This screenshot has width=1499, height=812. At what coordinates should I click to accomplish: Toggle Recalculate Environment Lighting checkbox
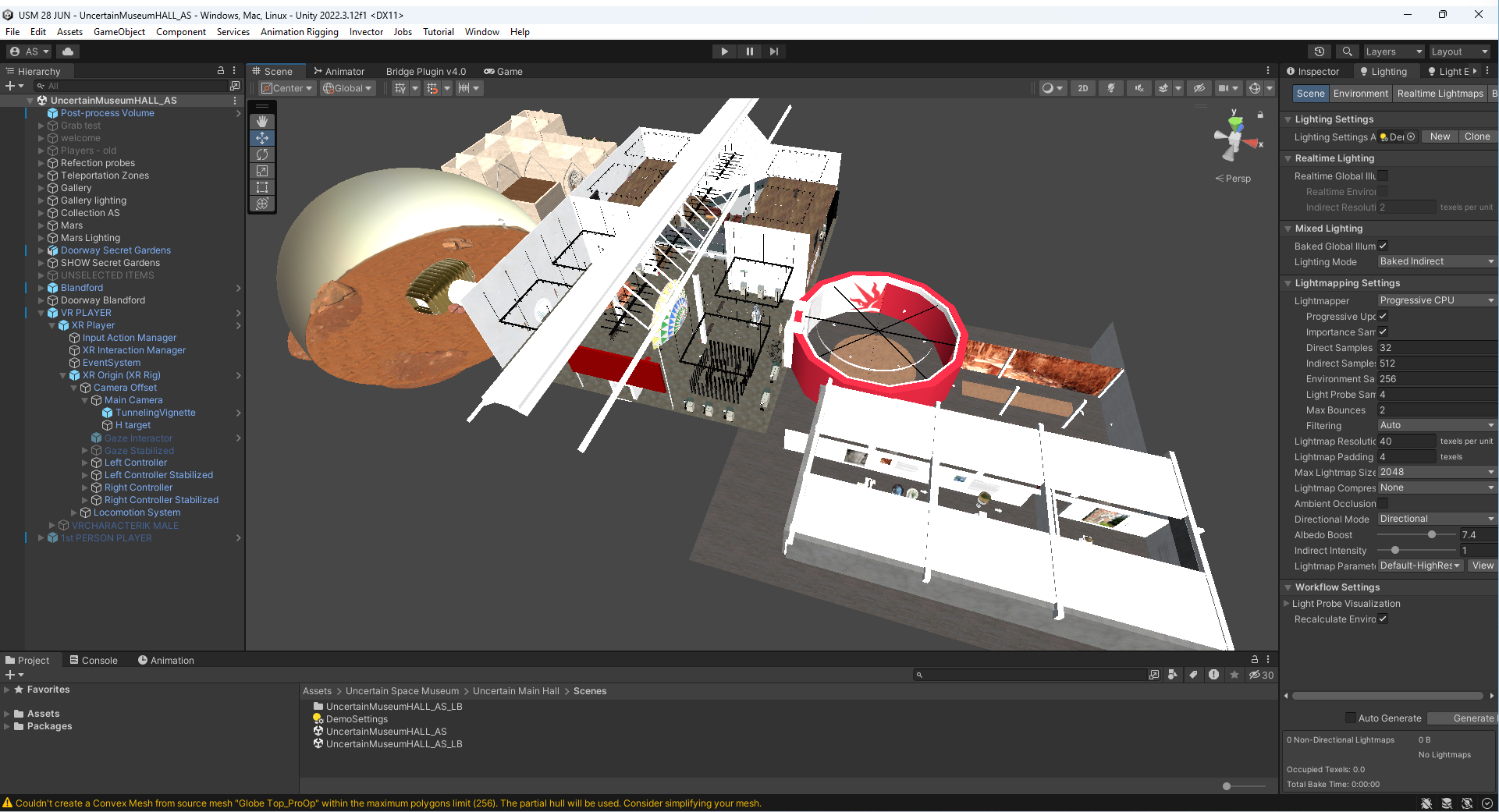[1383, 619]
